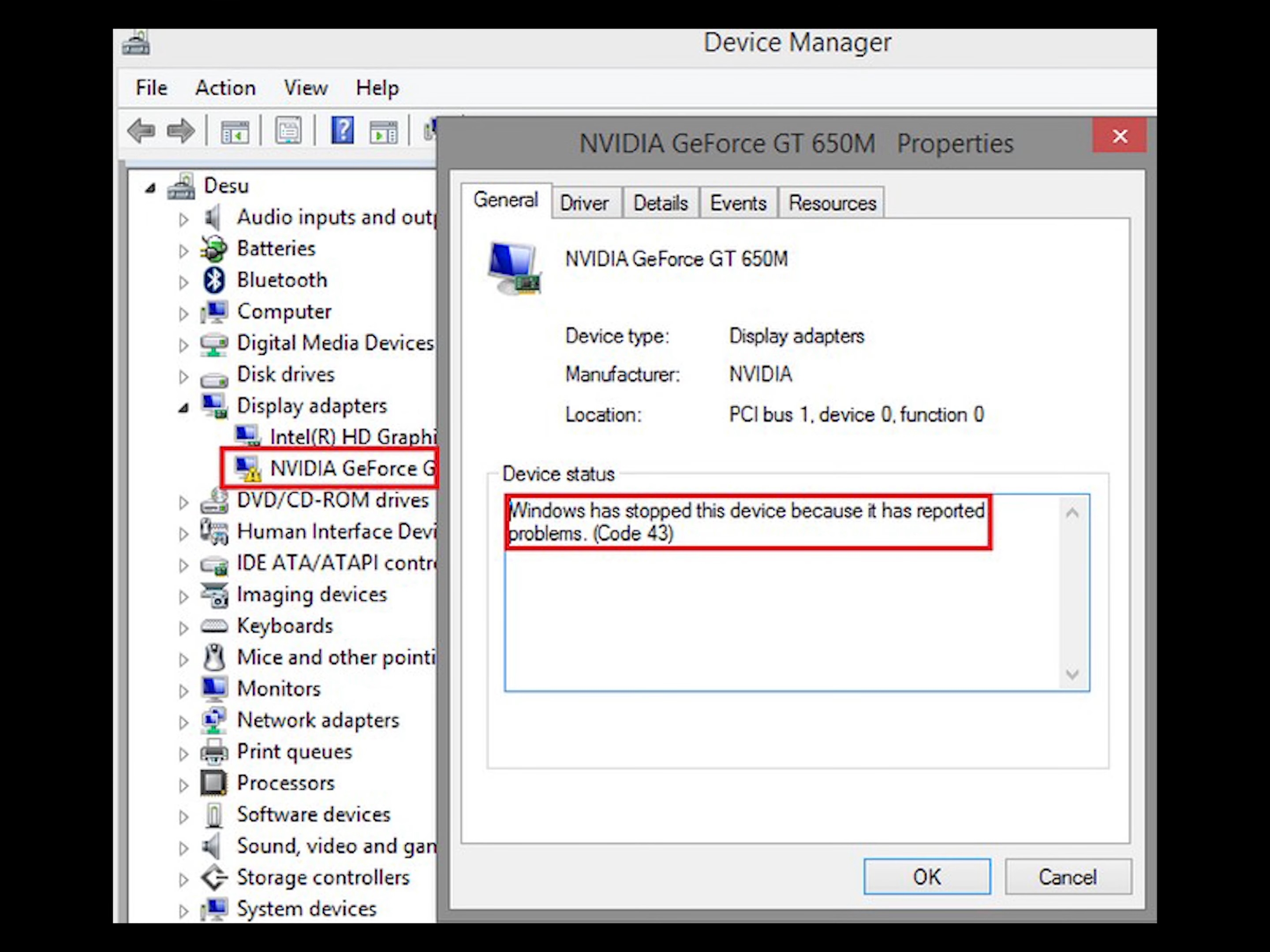
Task: Select the Imaging devices tree item
Action: pyautogui.click(x=312, y=595)
